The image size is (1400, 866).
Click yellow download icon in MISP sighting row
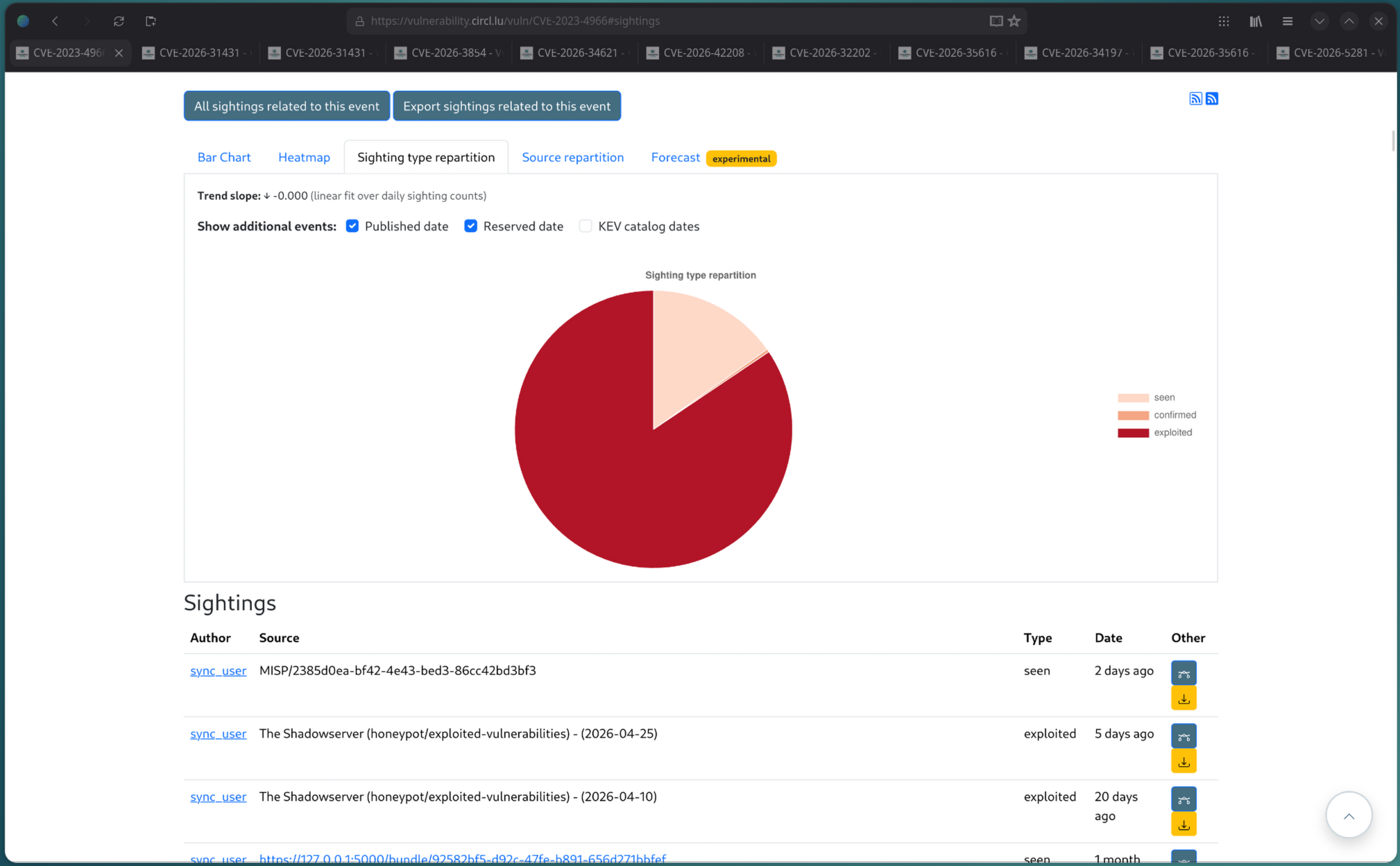coord(1184,698)
